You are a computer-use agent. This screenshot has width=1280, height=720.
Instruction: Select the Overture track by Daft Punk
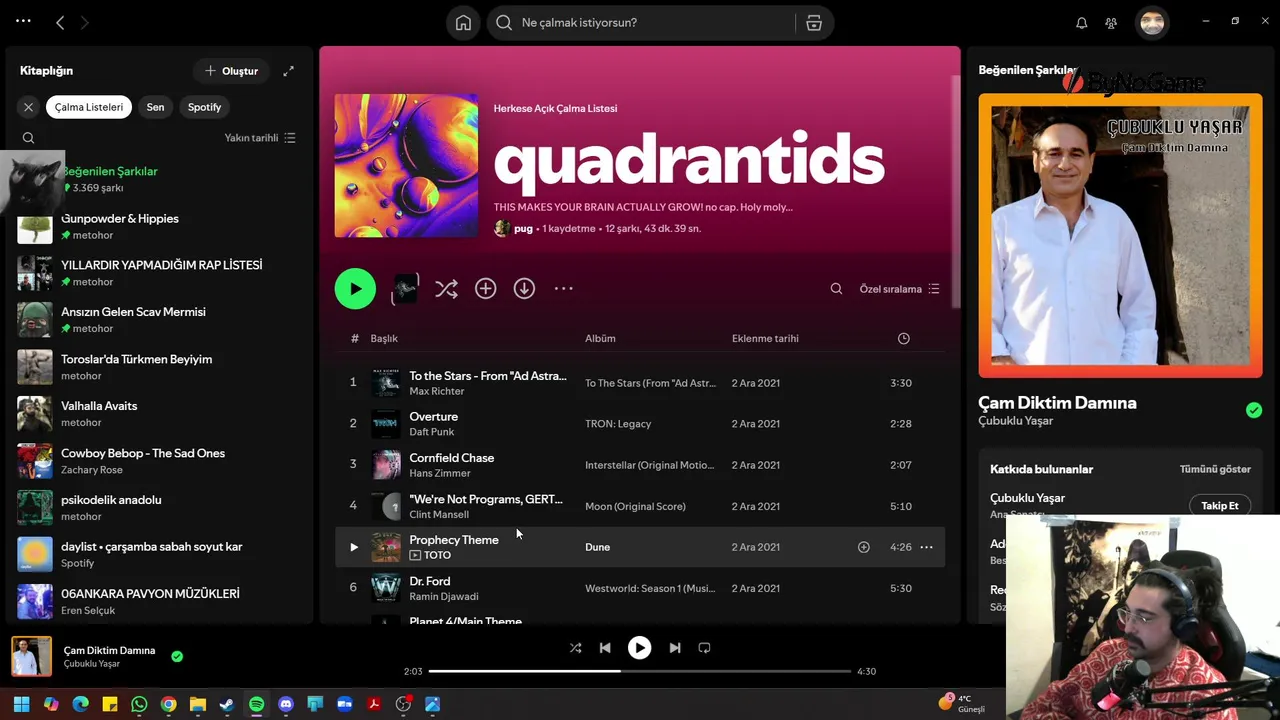coord(640,424)
